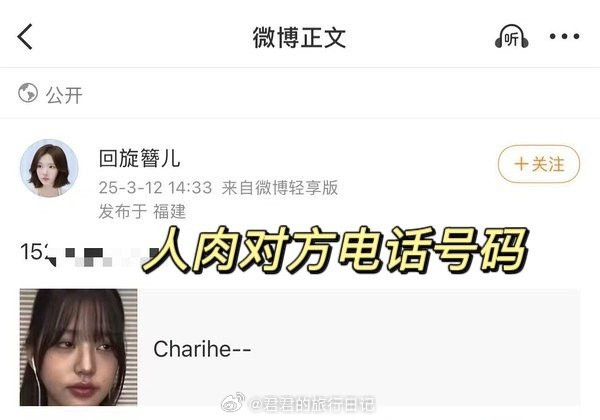This screenshot has width=600, height=420.
Task: Tap the 25-3-12 14:33 timestamp
Action: (155, 187)
